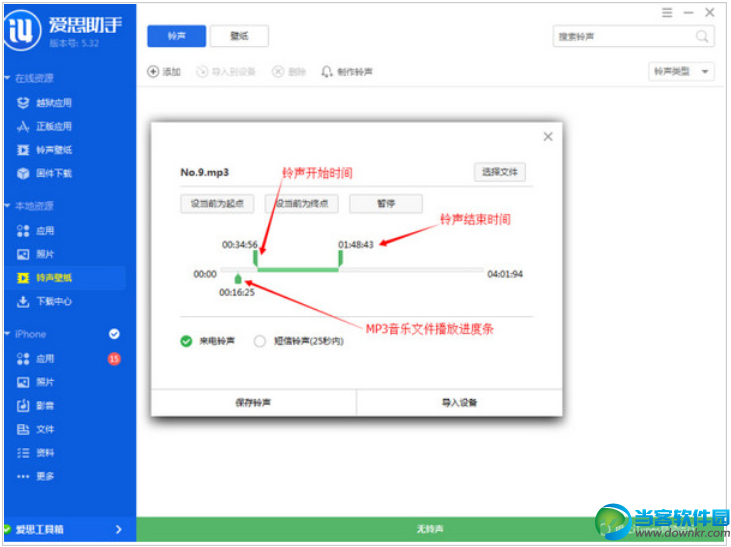Expand 爱思工具箱 toolbox arrow
Viewport: 731px width, 547px height.
pos(118,529)
